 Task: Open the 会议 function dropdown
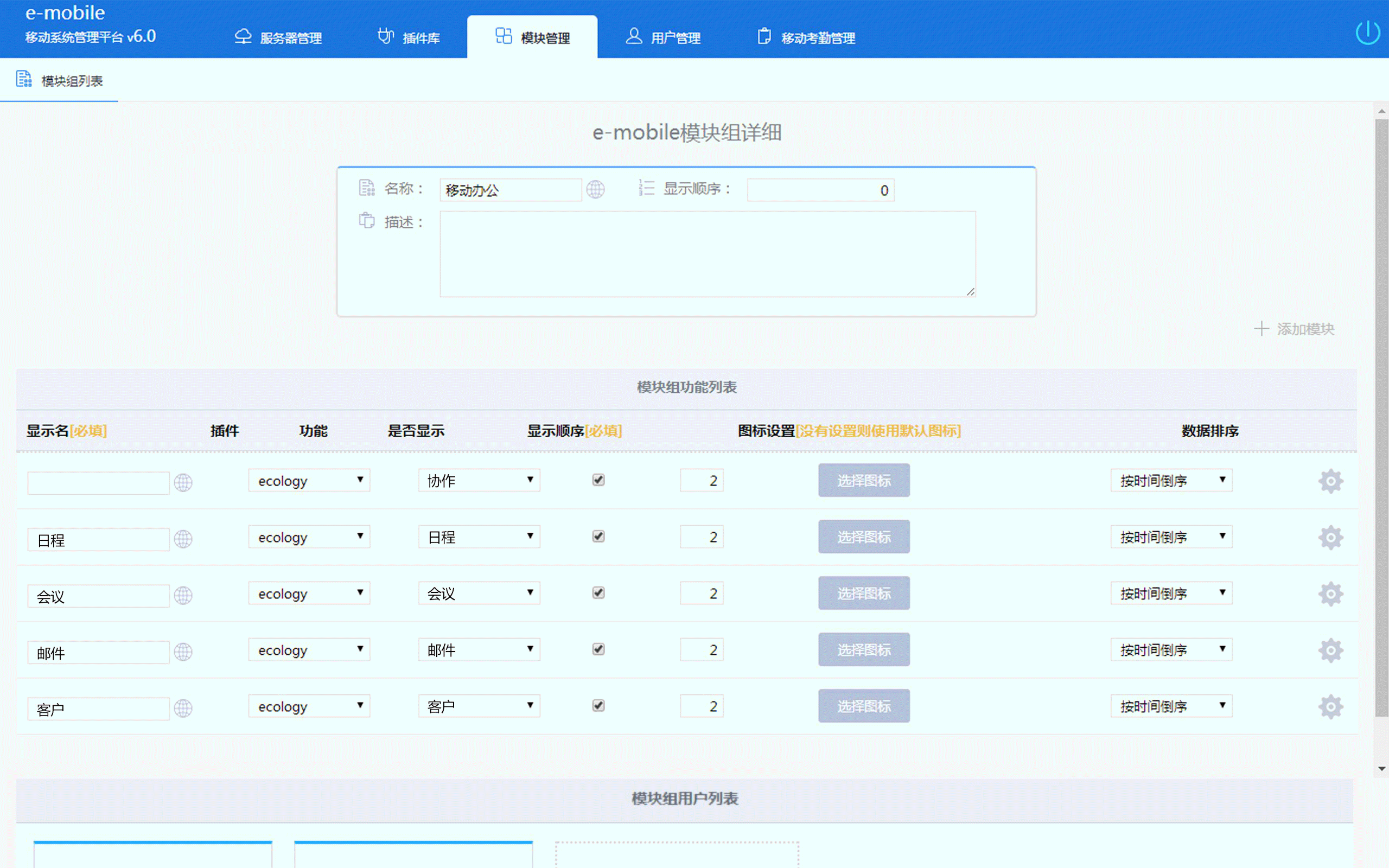tap(479, 593)
